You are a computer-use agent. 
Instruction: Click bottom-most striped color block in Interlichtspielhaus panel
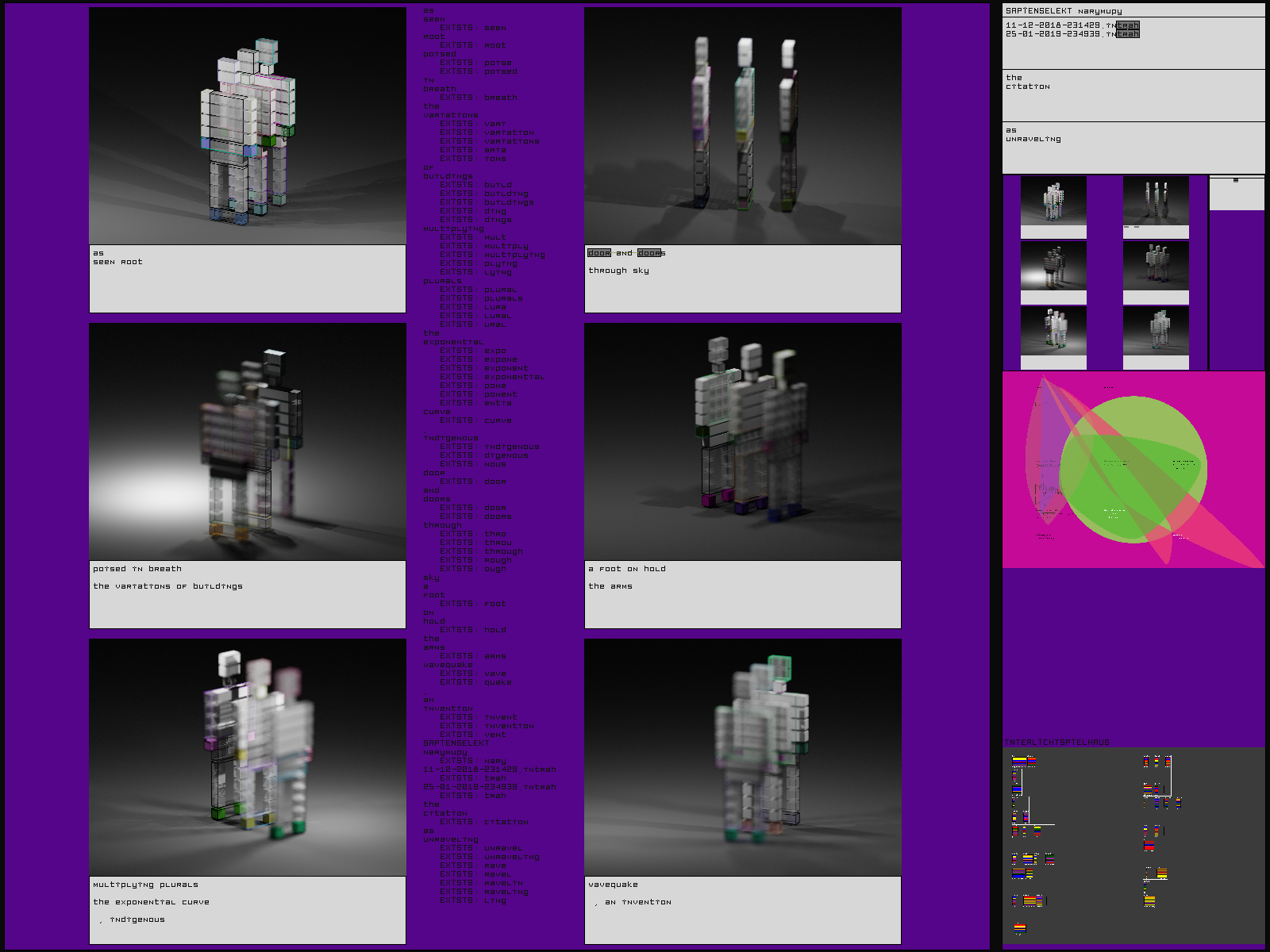click(1020, 927)
